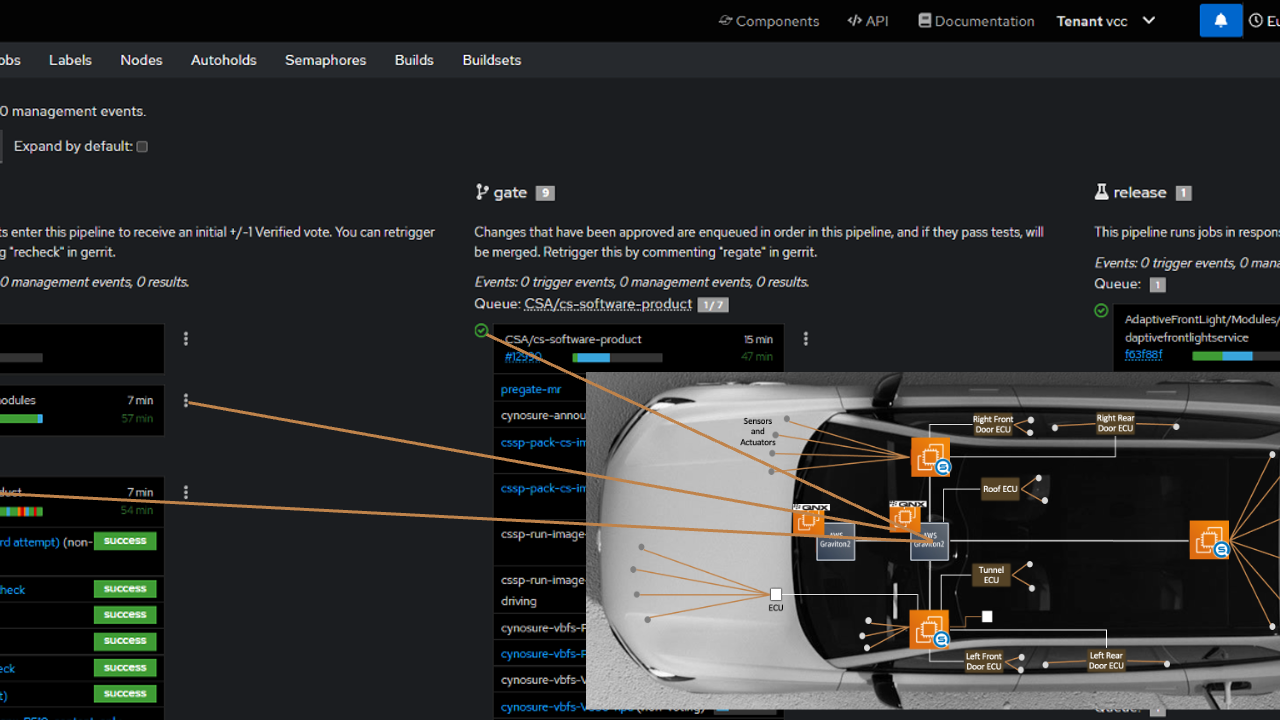Open the blue notifications bell icon
The width and height of the screenshot is (1280, 720).
[x=1220, y=20]
